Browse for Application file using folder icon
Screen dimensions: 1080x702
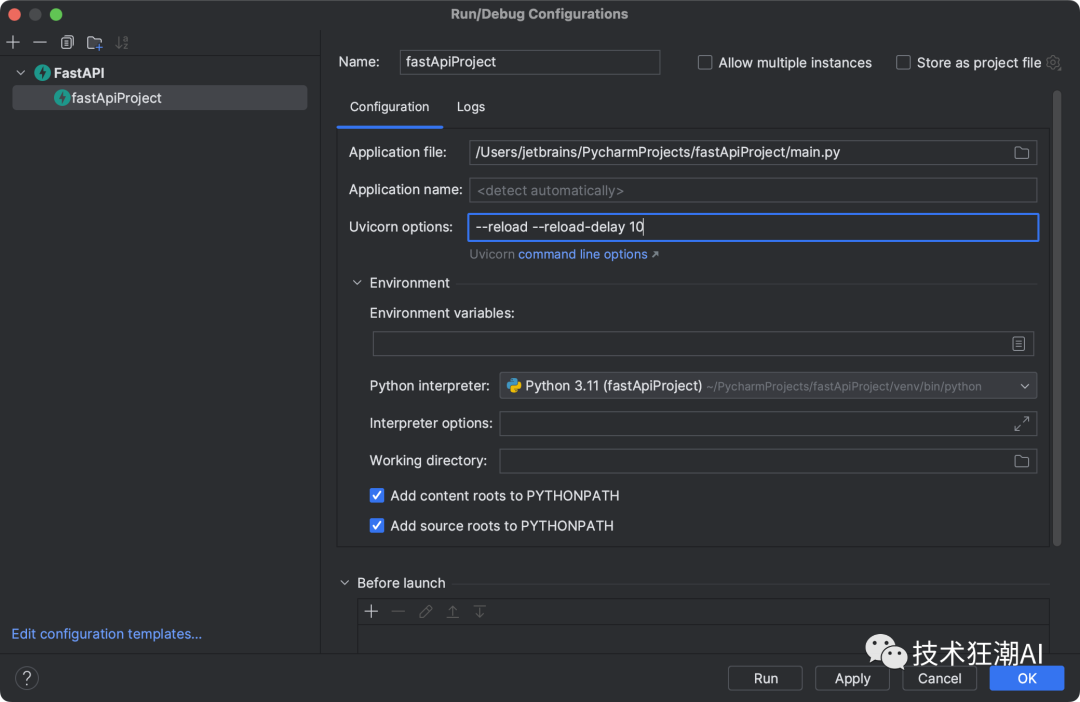pos(1021,153)
